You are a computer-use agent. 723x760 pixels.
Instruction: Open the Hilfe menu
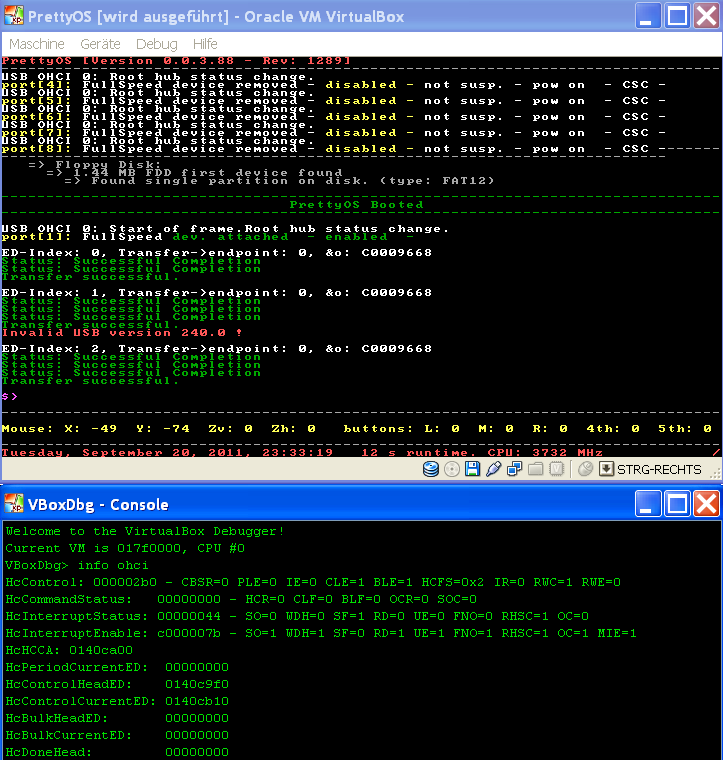pyautogui.click(x=205, y=44)
